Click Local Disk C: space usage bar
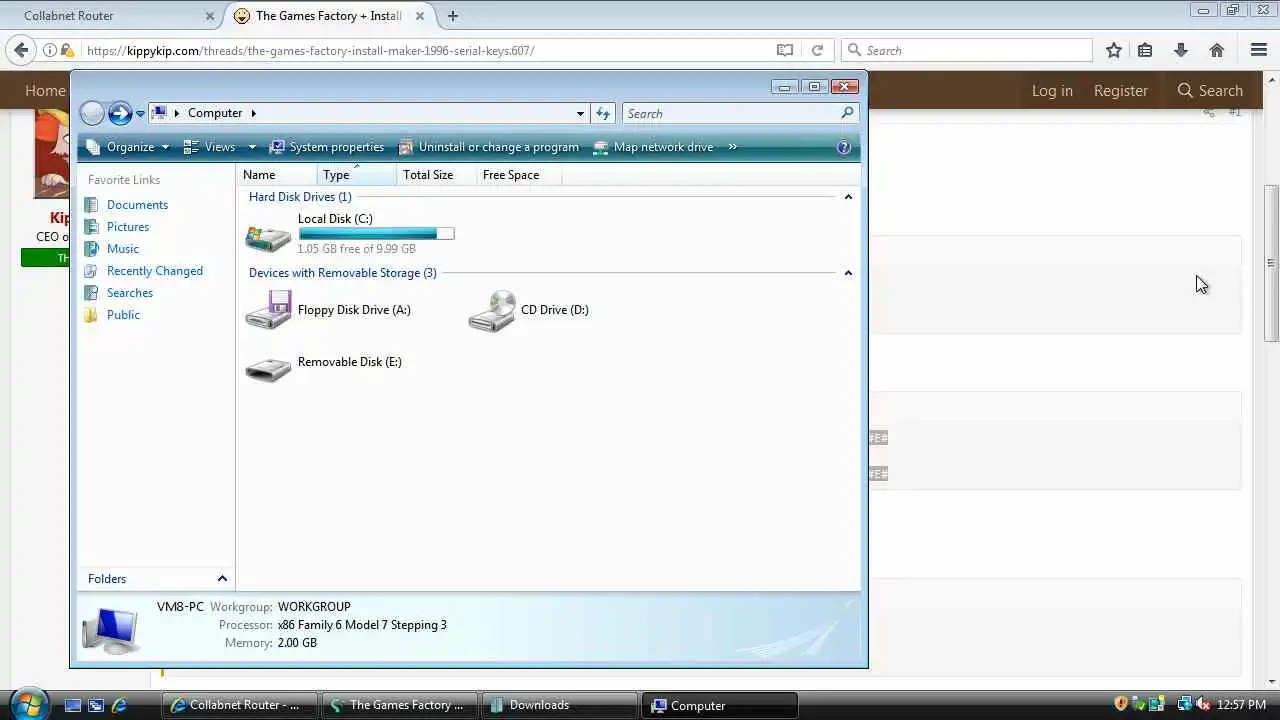 (376, 234)
